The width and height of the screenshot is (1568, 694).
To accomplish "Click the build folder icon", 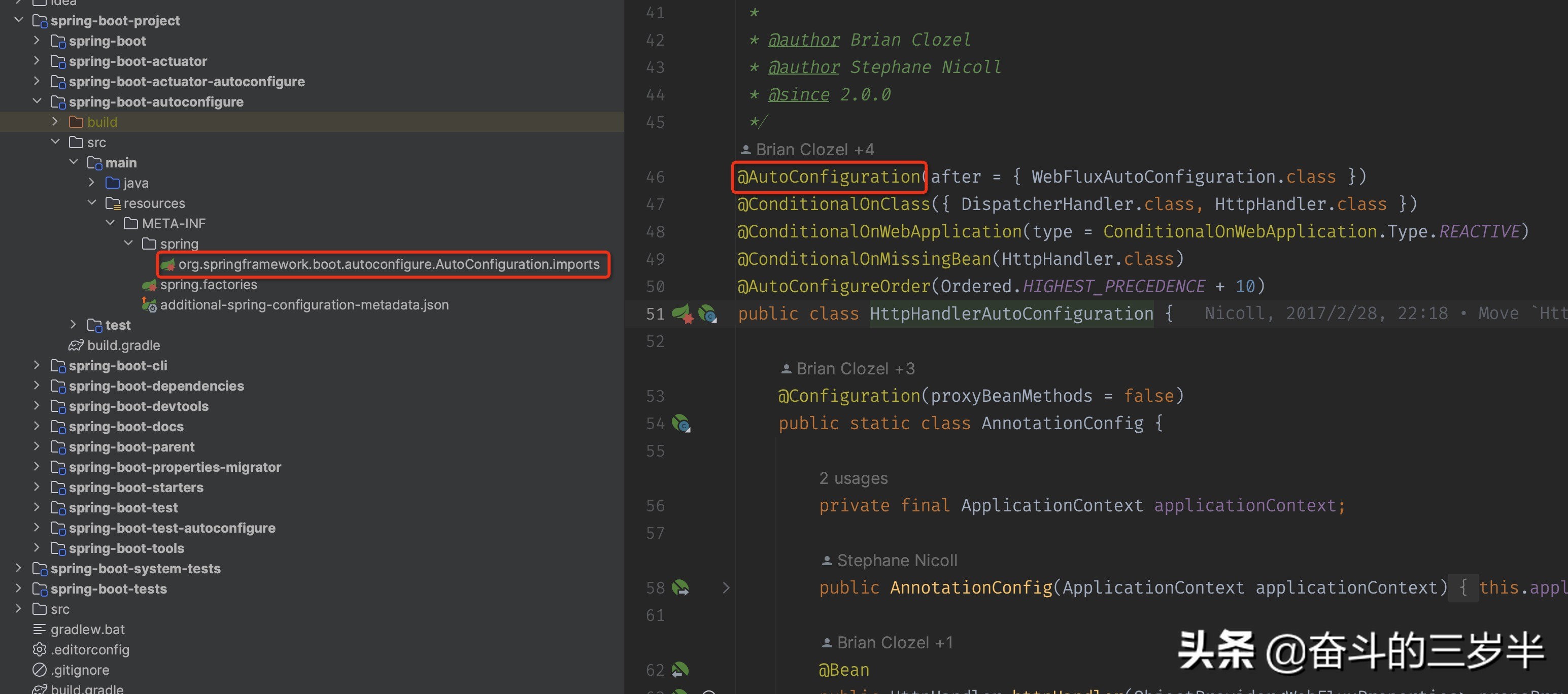I will click(76, 122).
